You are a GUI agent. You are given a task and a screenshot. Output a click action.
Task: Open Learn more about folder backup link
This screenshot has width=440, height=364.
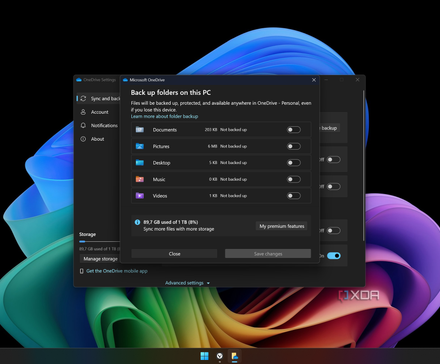click(164, 116)
